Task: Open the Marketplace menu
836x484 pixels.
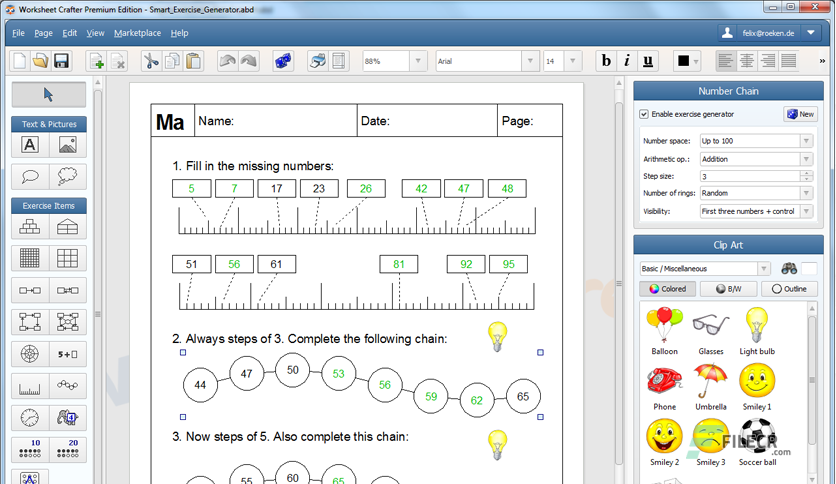Action: (x=137, y=33)
